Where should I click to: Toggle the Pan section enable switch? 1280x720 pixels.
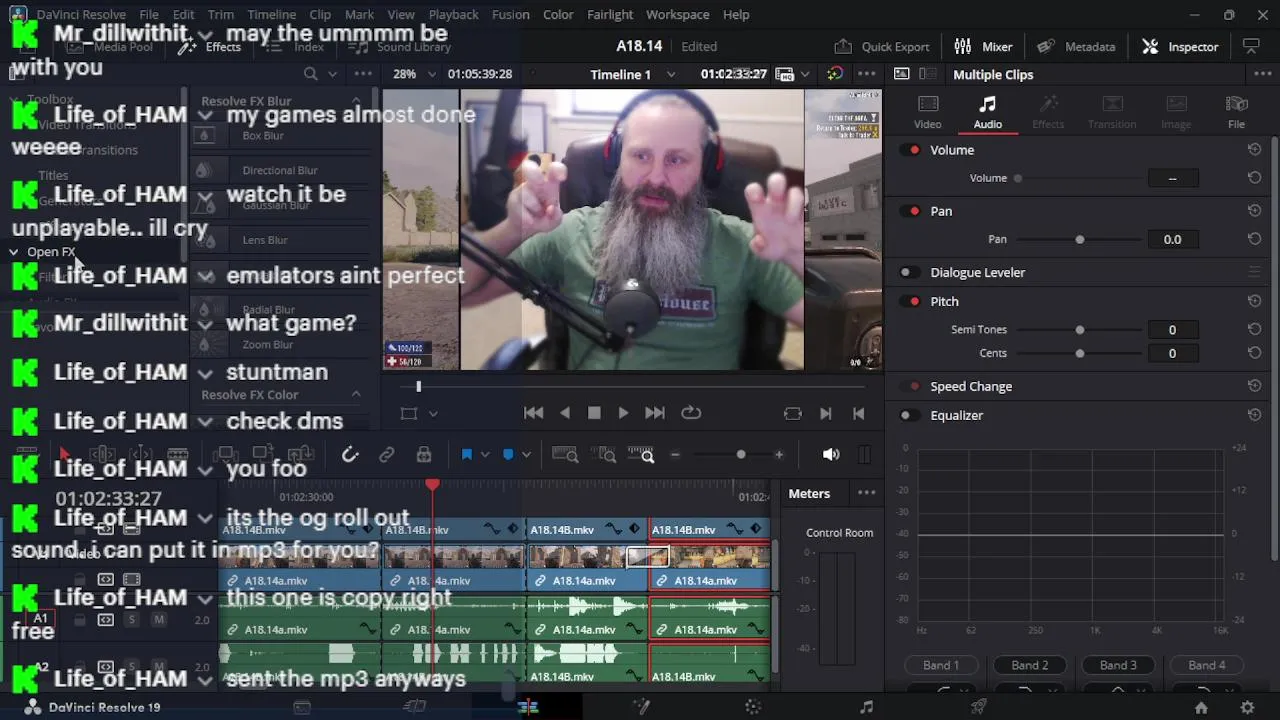pyautogui.click(x=910, y=211)
